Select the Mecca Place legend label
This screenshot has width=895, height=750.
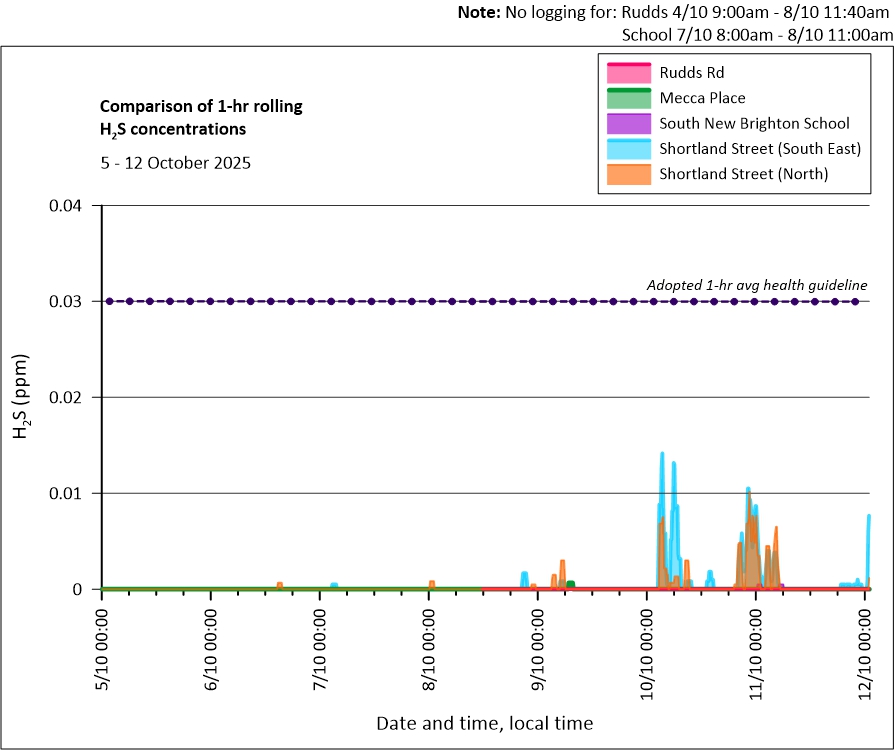pyautogui.click(x=702, y=98)
